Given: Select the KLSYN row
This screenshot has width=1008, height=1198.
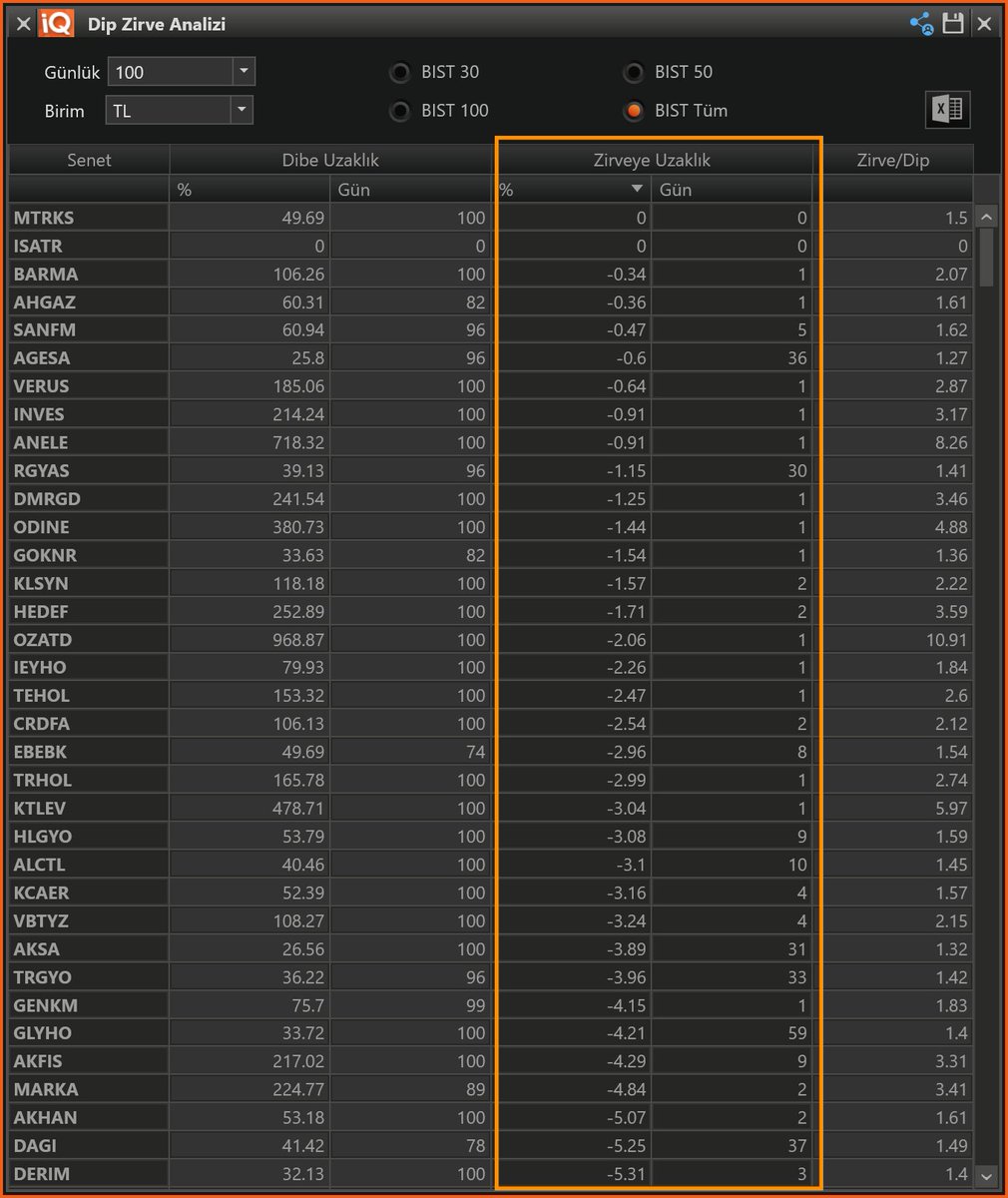Looking at the screenshot, I should (491, 583).
